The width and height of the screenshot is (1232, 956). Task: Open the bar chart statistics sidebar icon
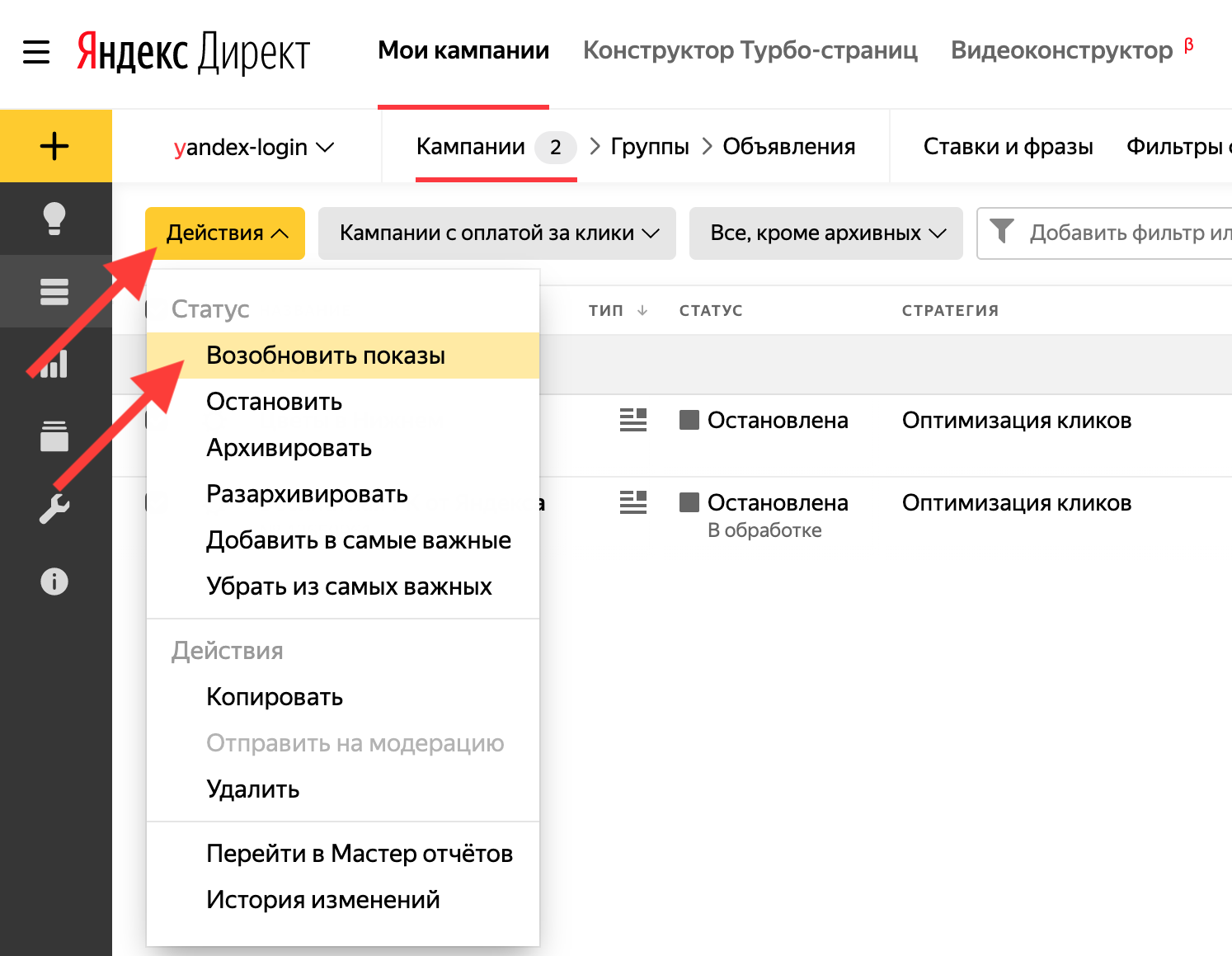(54, 364)
